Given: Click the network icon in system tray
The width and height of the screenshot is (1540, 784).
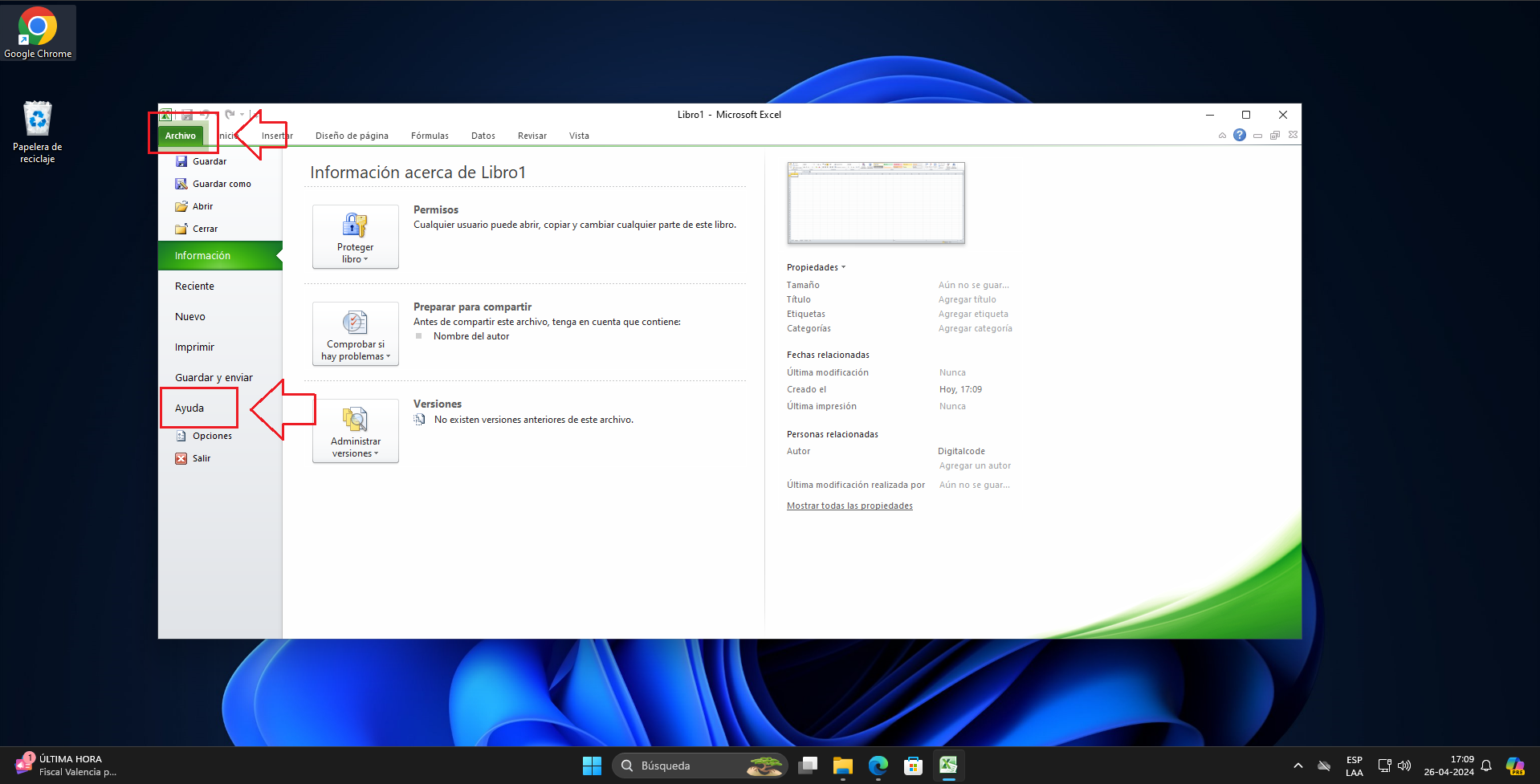Looking at the screenshot, I should pyautogui.click(x=1384, y=766).
